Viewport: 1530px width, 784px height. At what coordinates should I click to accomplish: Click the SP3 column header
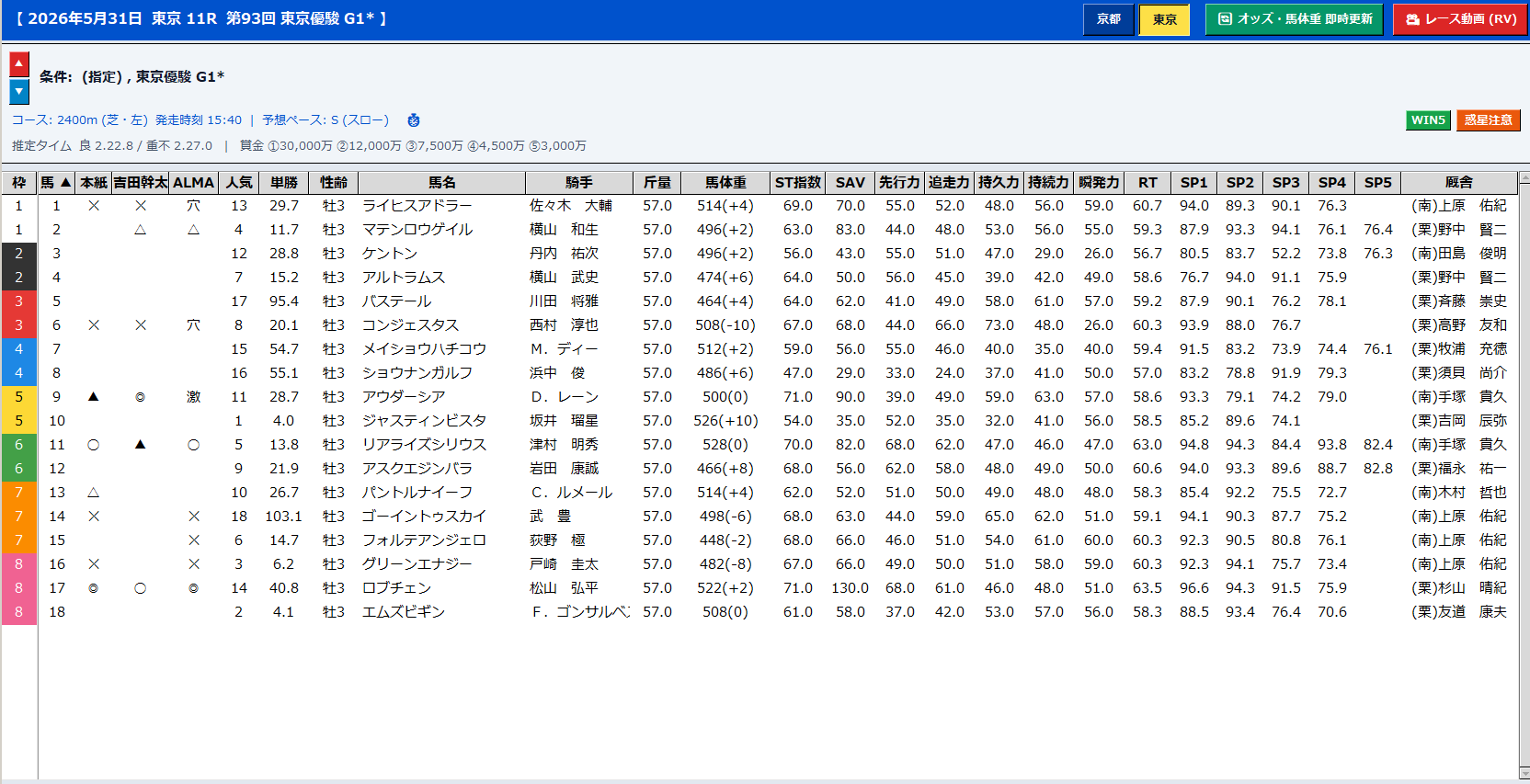tap(1286, 183)
